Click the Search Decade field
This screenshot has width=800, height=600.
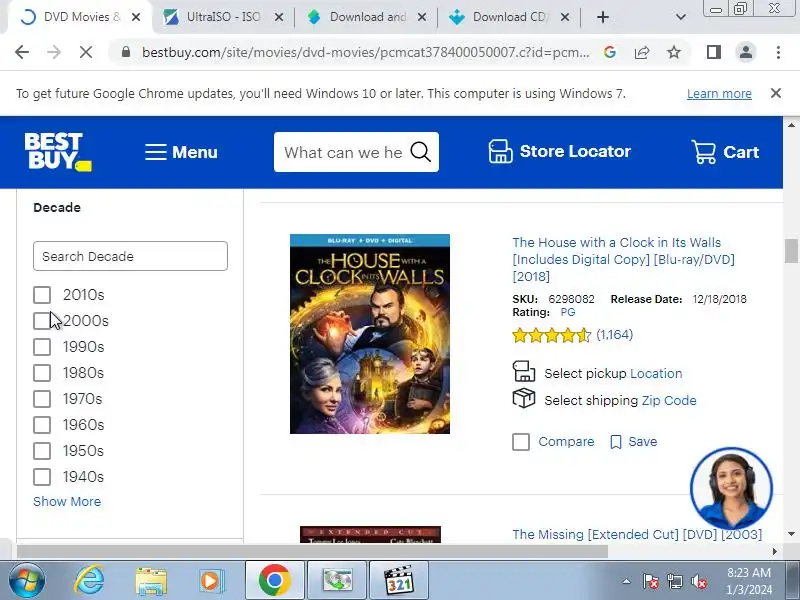pos(130,256)
